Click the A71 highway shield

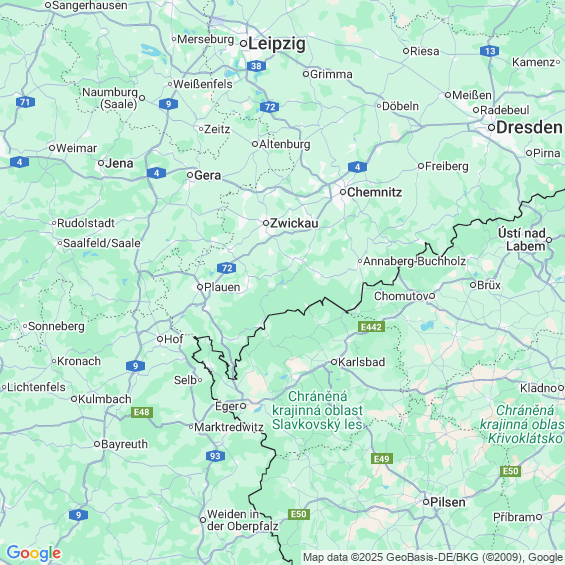[x=25, y=102]
